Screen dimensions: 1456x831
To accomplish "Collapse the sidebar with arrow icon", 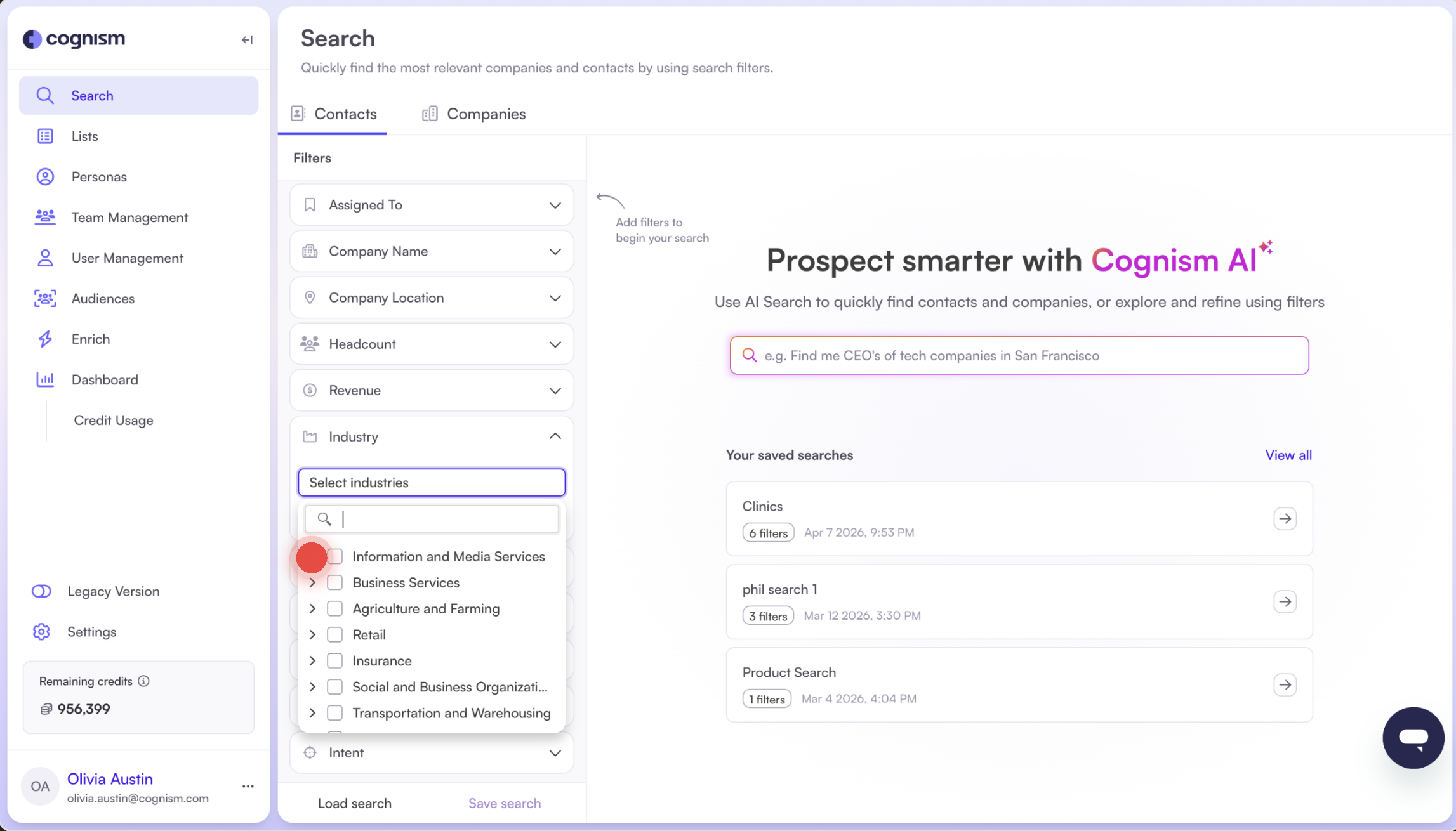I will pyautogui.click(x=247, y=40).
